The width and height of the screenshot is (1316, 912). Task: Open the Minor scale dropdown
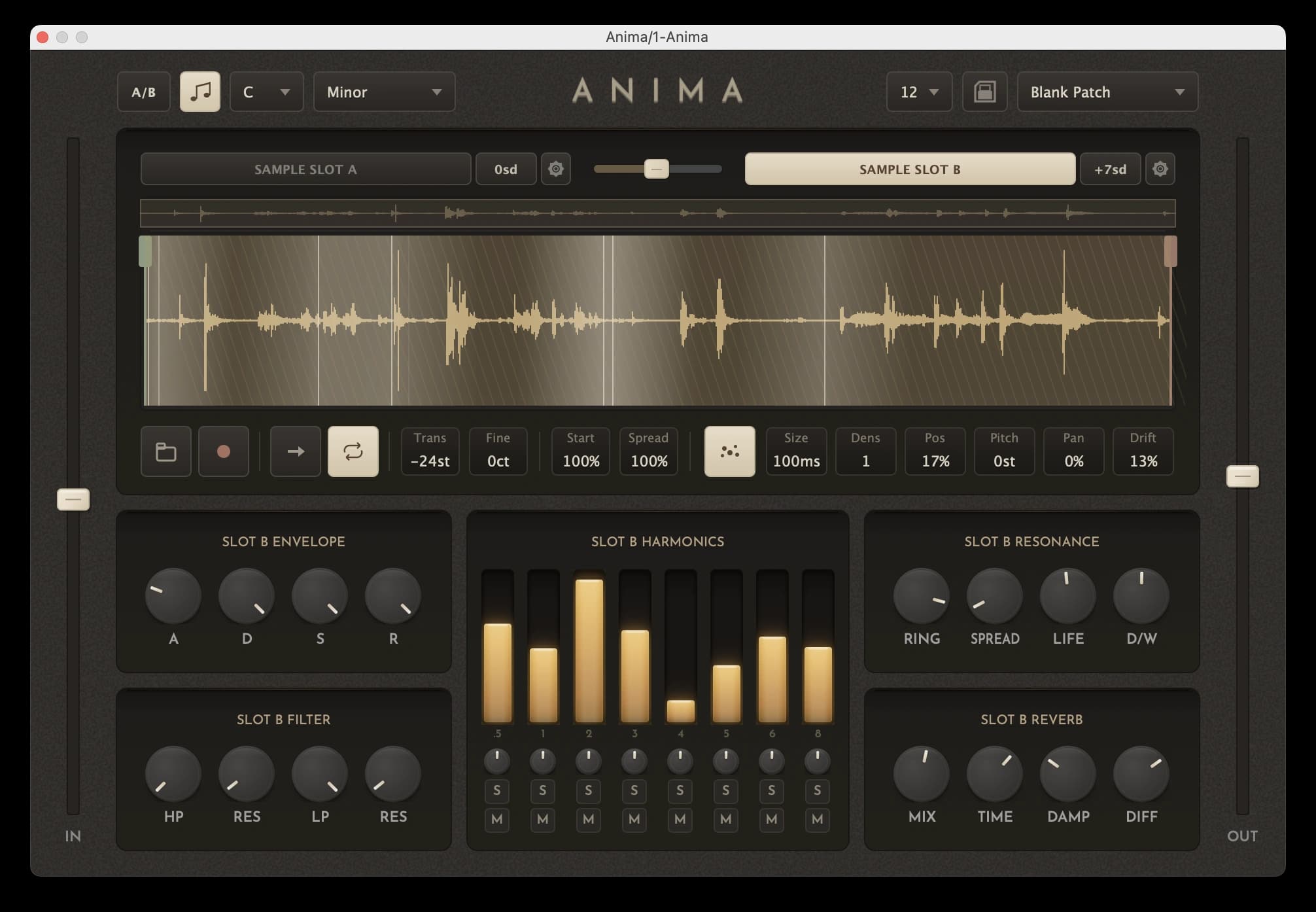click(385, 92)
